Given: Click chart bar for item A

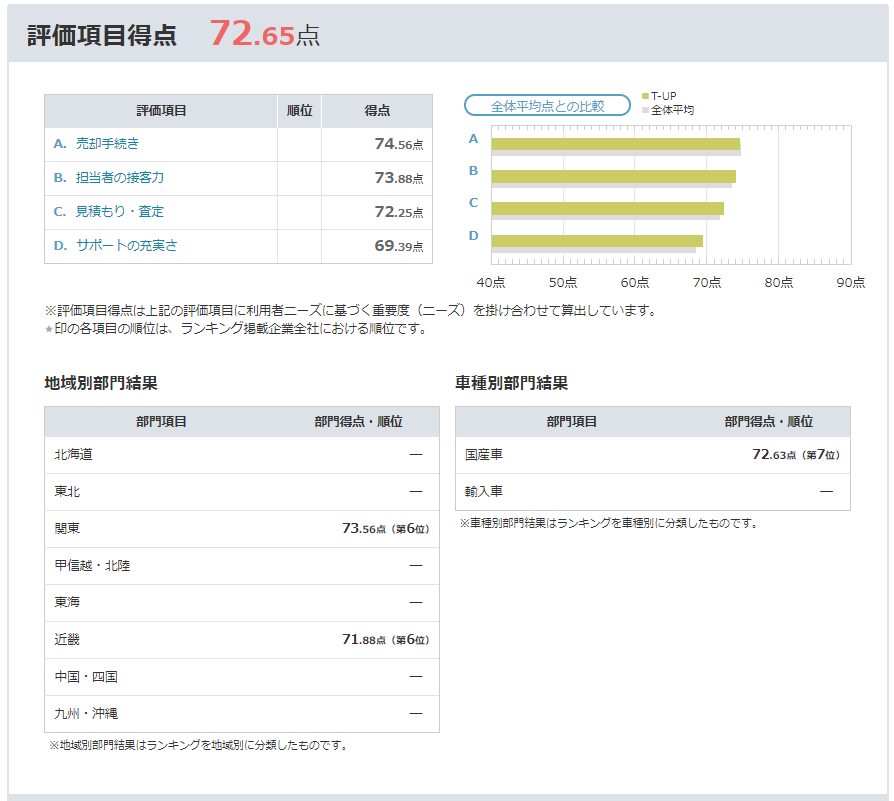Looking at the screenshot, I should pos(616,144).
